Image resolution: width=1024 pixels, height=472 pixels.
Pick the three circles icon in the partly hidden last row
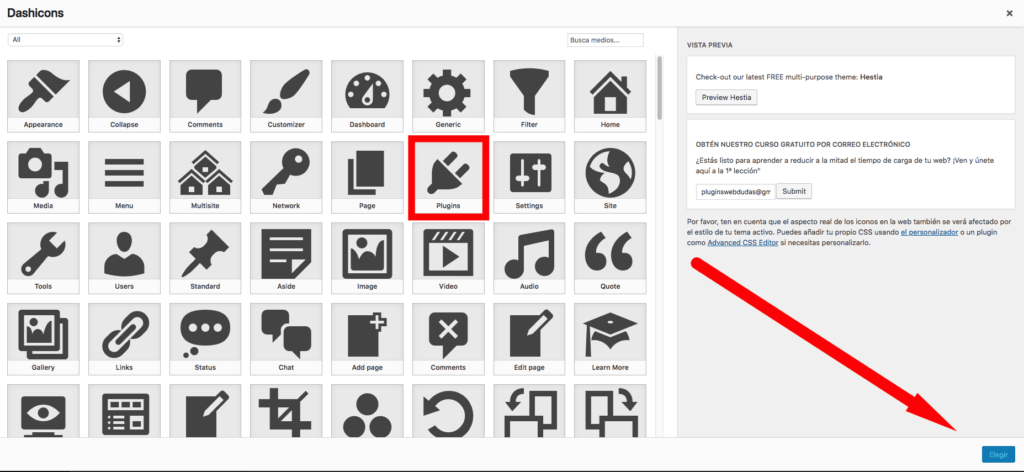(367, 411)
